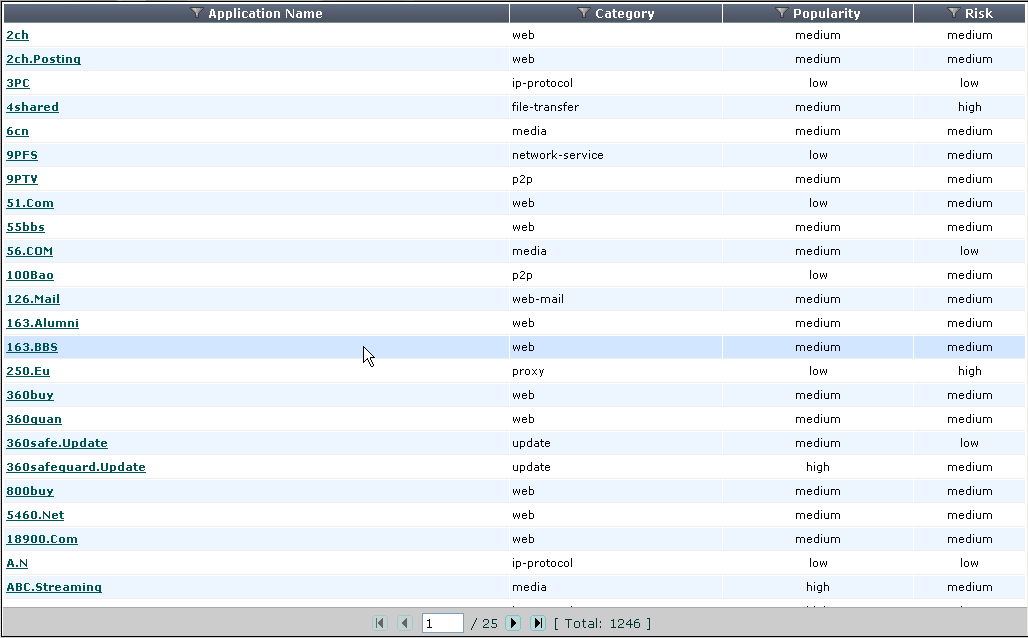Viewport: 1028px width, 638px height.
Task: Open the 2ch application link
Action: [x=18, y=35]
